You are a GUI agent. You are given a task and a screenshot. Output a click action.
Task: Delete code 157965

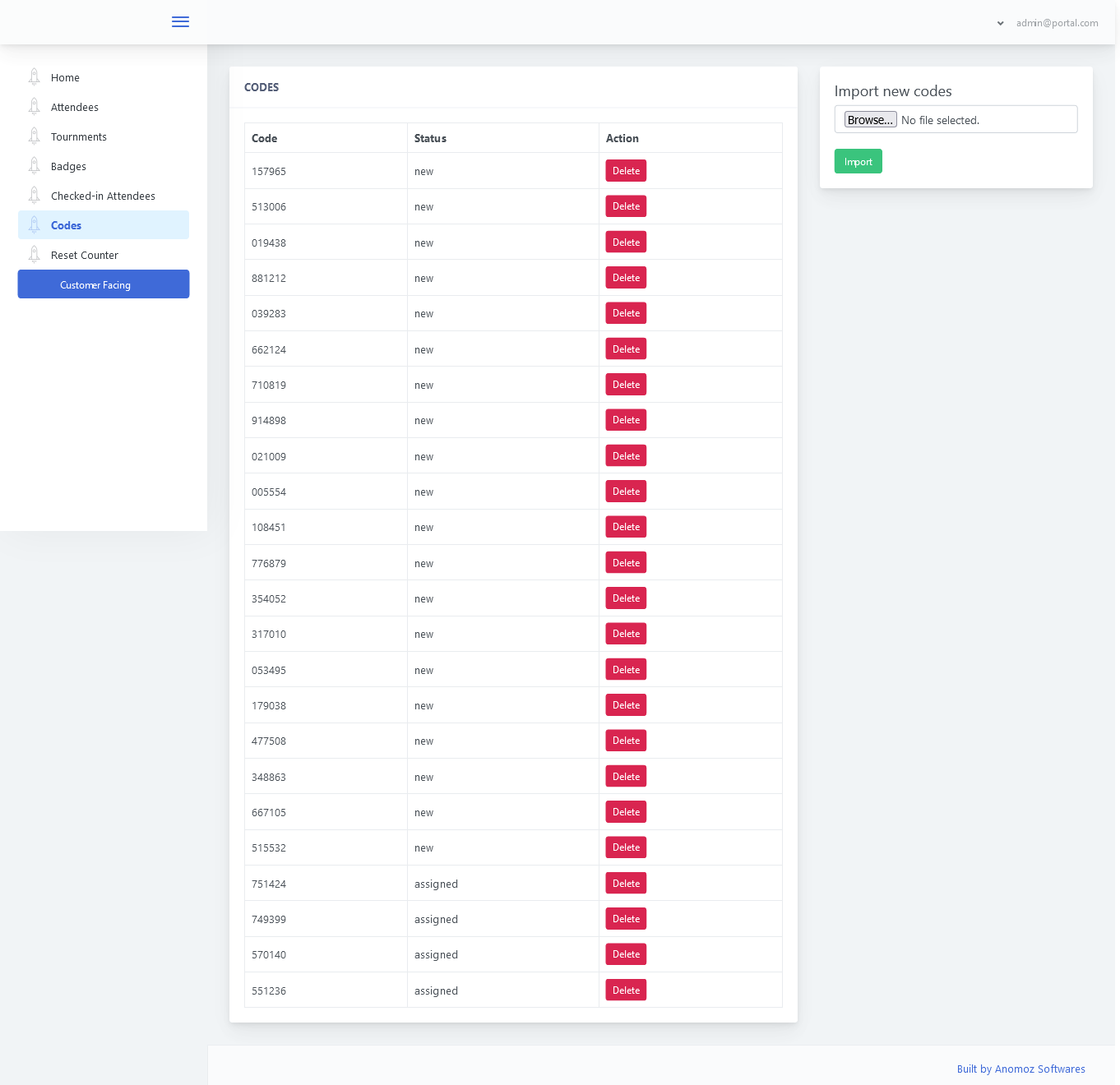(626, 171)
